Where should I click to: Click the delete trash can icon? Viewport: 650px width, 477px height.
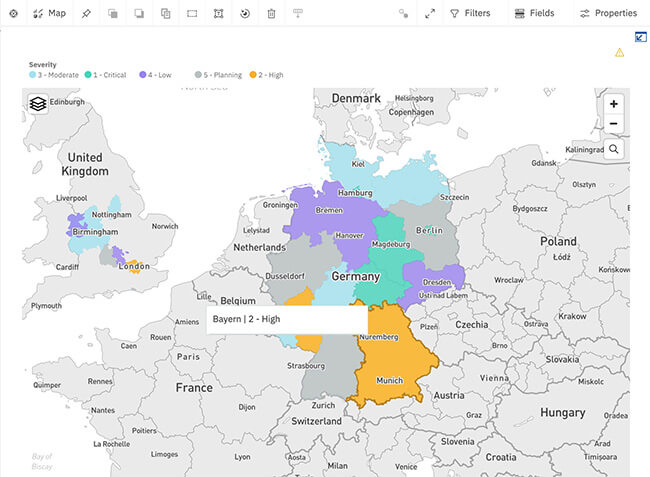coord(271,14)
